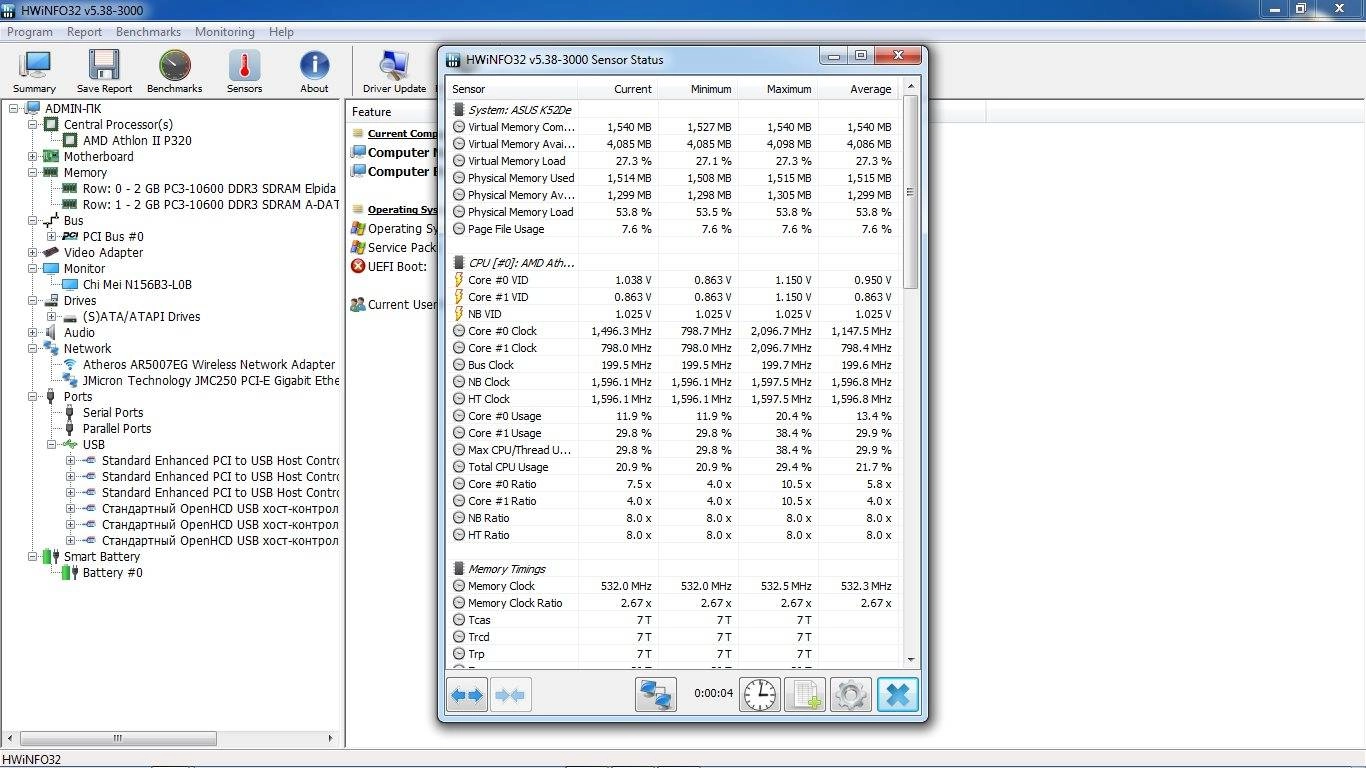Click the Network icon in the tree

(51, 348)
